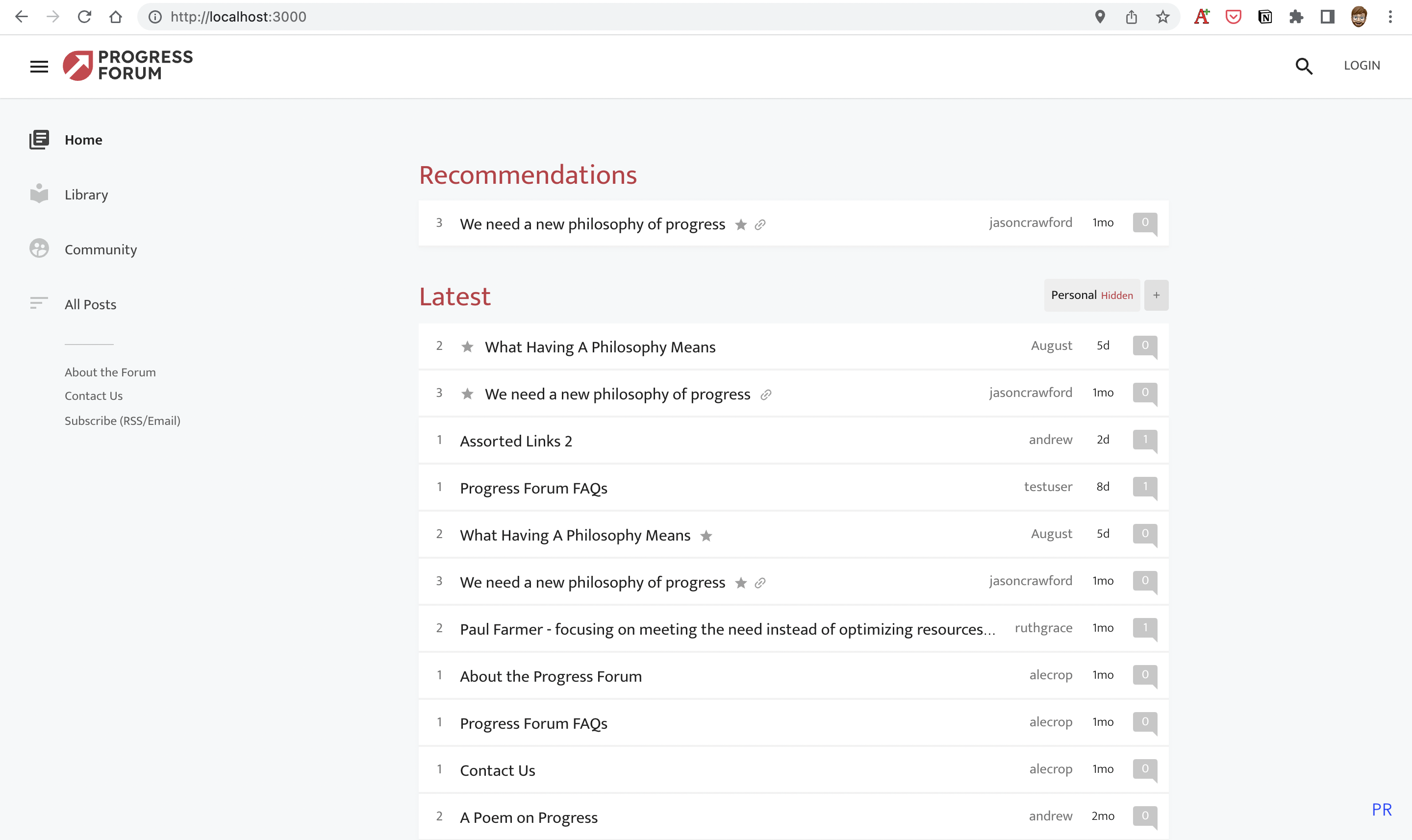Click the link icon beside the recommended post
Viewport: 1412px width, 840px height.
[760, 225]
